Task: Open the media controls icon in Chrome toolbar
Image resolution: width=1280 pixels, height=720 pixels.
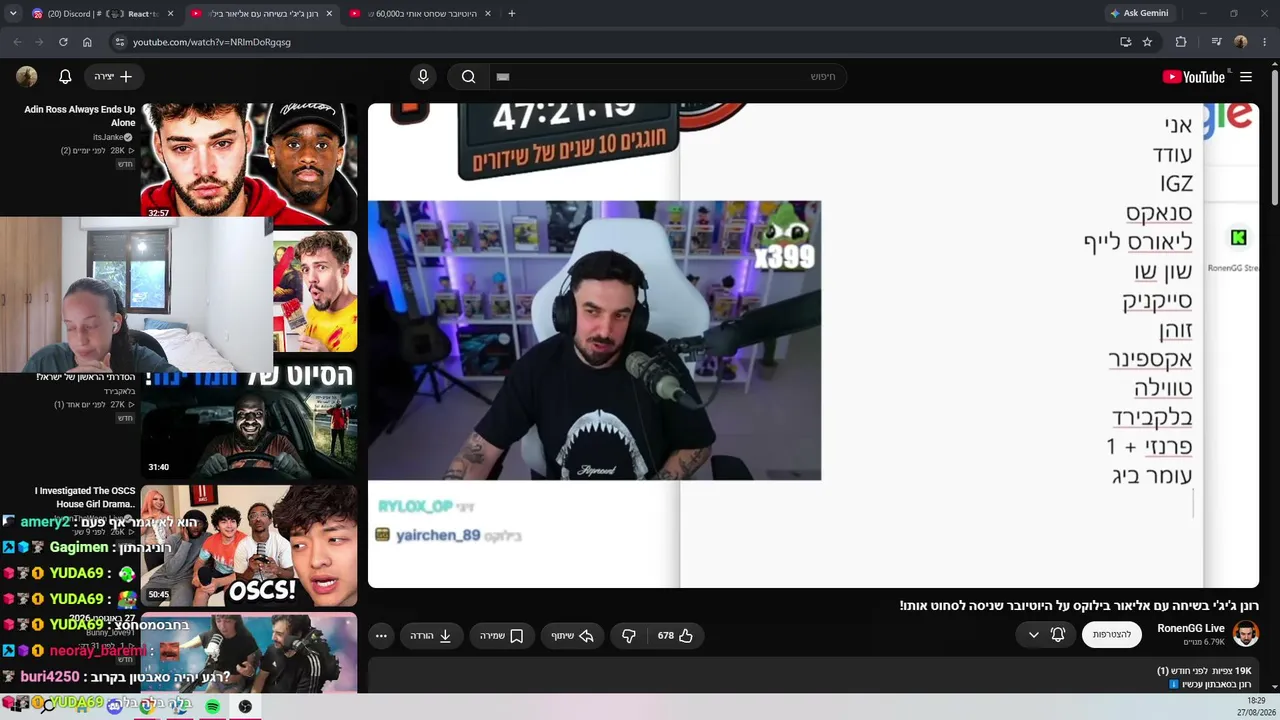Action: point(1216,42)
